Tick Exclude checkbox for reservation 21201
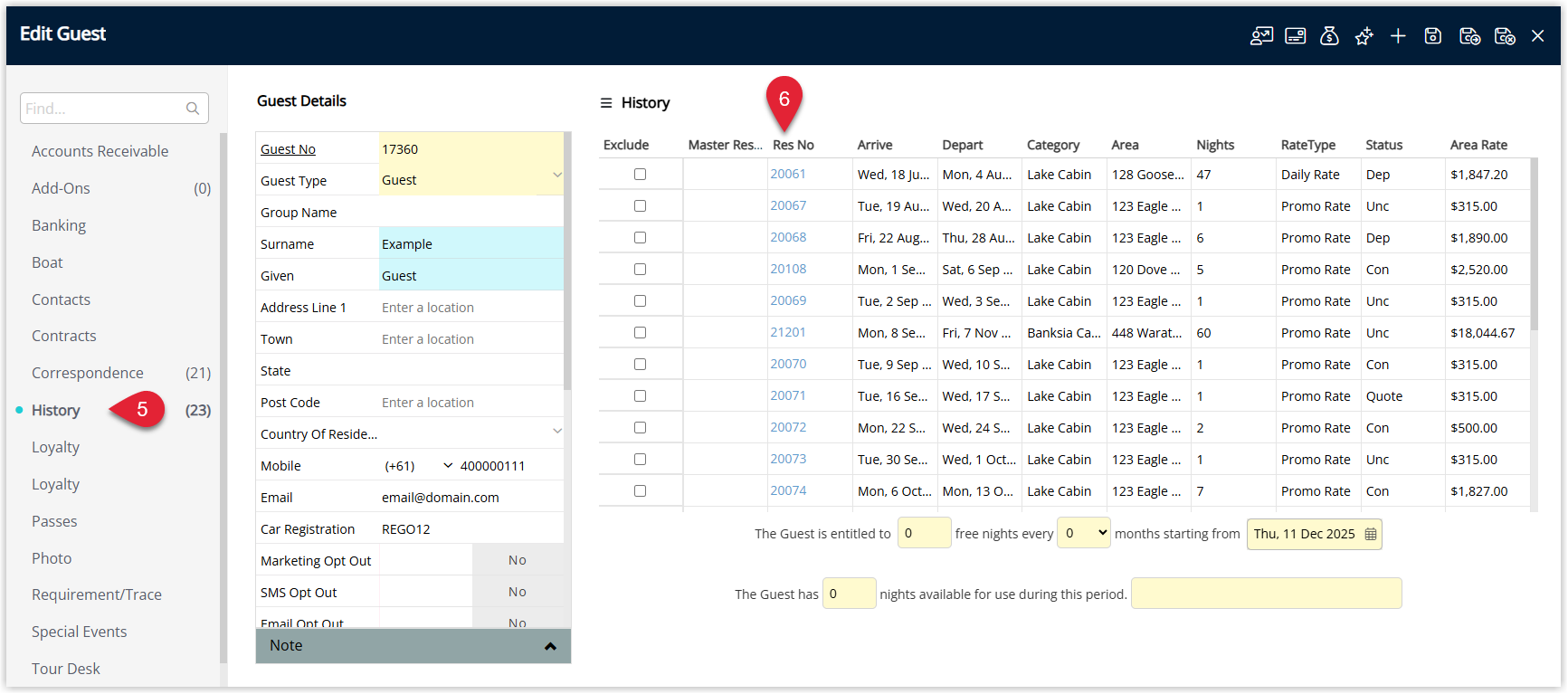Image resolution: width=1568 pixels, height=694 pixels. click(x=641, y=332)
